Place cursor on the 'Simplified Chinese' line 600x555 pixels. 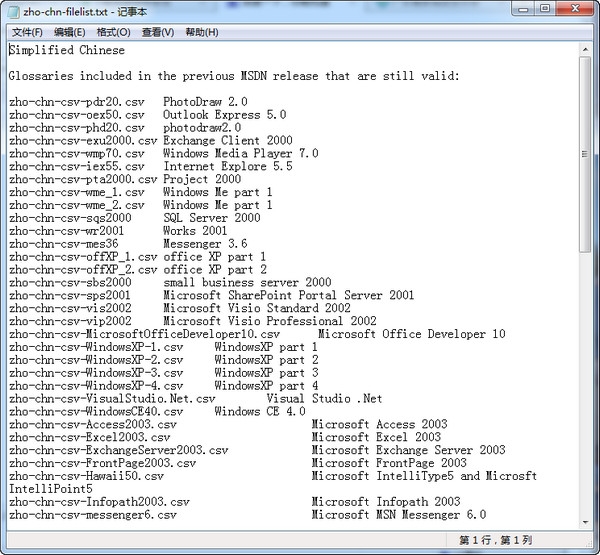67,50
